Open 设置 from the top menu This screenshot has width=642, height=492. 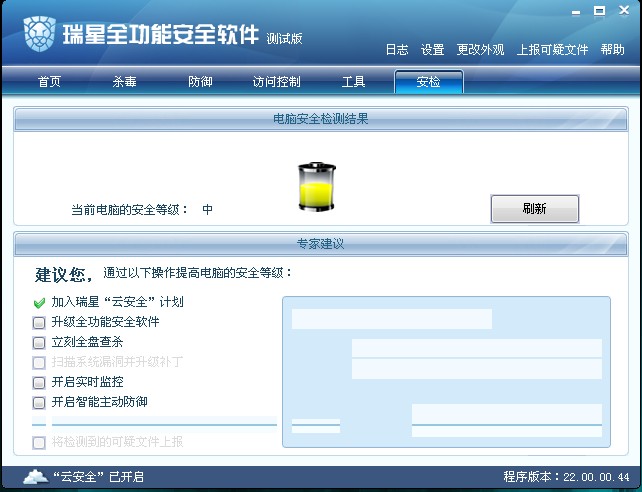[432, 50]
